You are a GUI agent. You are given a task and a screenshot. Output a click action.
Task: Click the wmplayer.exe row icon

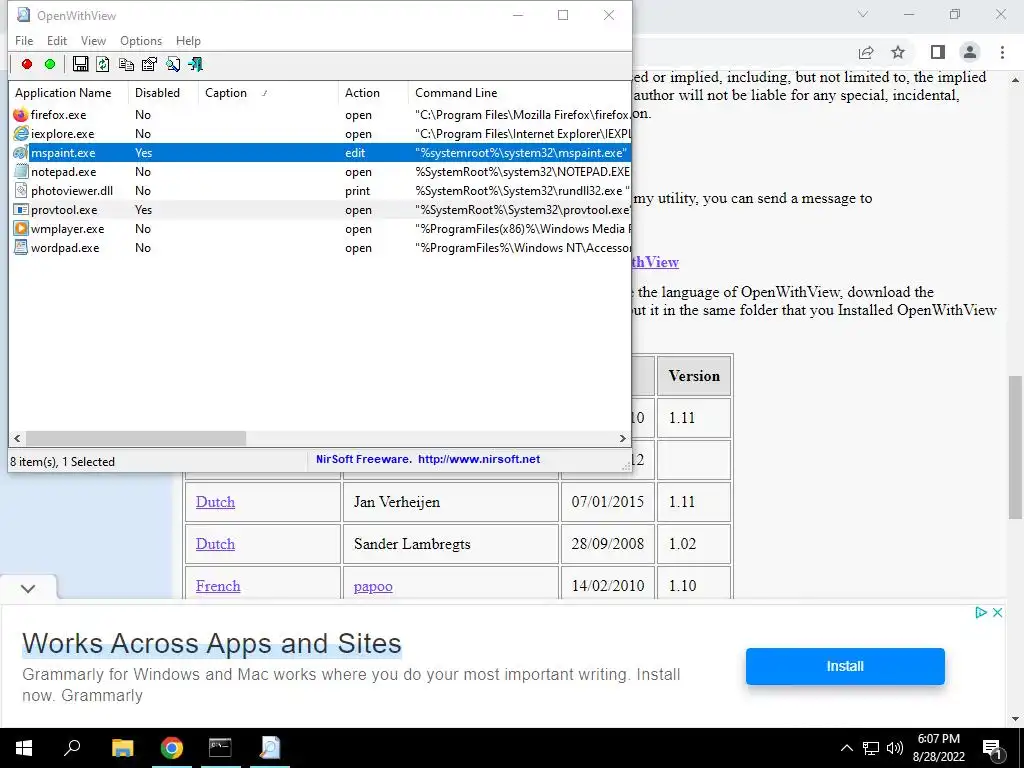[21, 229]
